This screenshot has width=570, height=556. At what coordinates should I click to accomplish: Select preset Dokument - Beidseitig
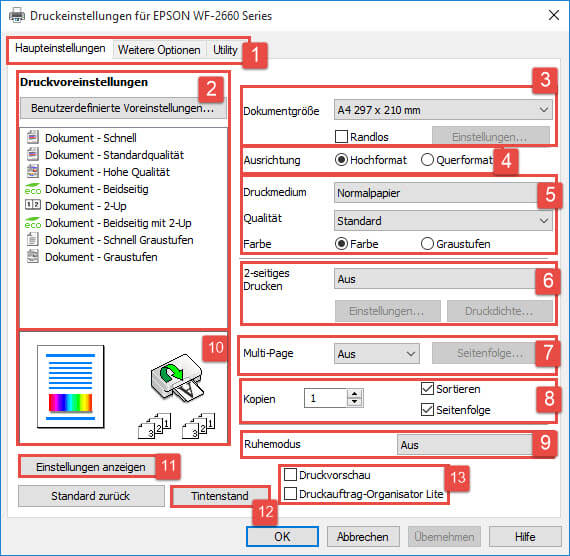click(97, 189)
